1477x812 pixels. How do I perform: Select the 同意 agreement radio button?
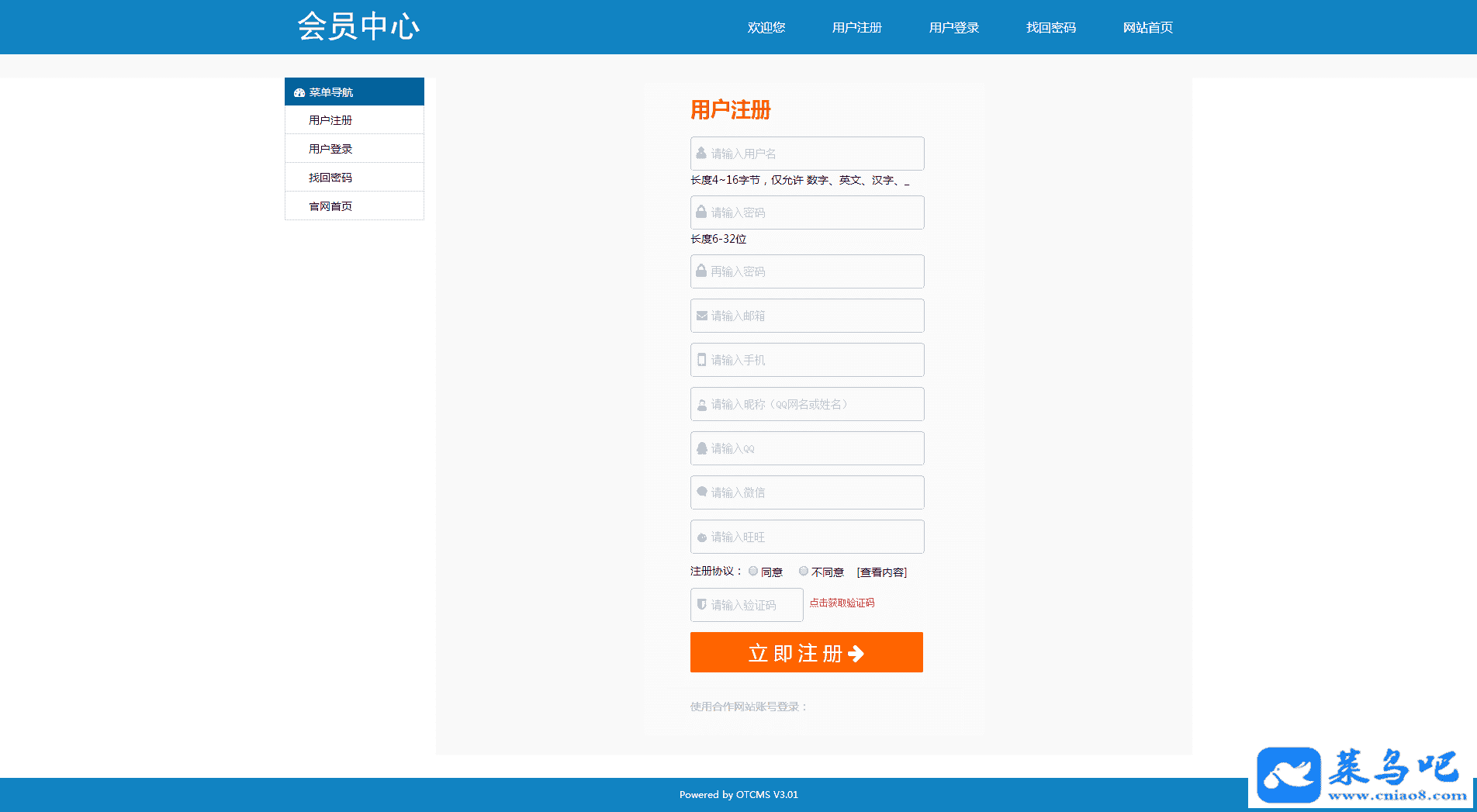[x=753, y=571]
